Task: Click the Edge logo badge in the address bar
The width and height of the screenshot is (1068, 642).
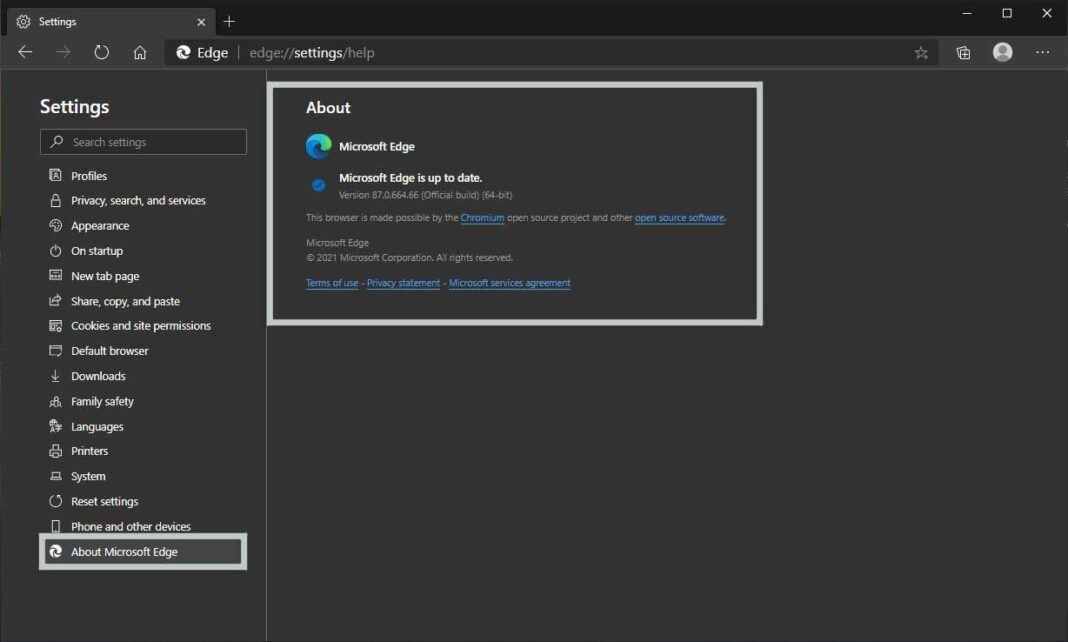Action: pyautogui.click(x=185, y=52)
